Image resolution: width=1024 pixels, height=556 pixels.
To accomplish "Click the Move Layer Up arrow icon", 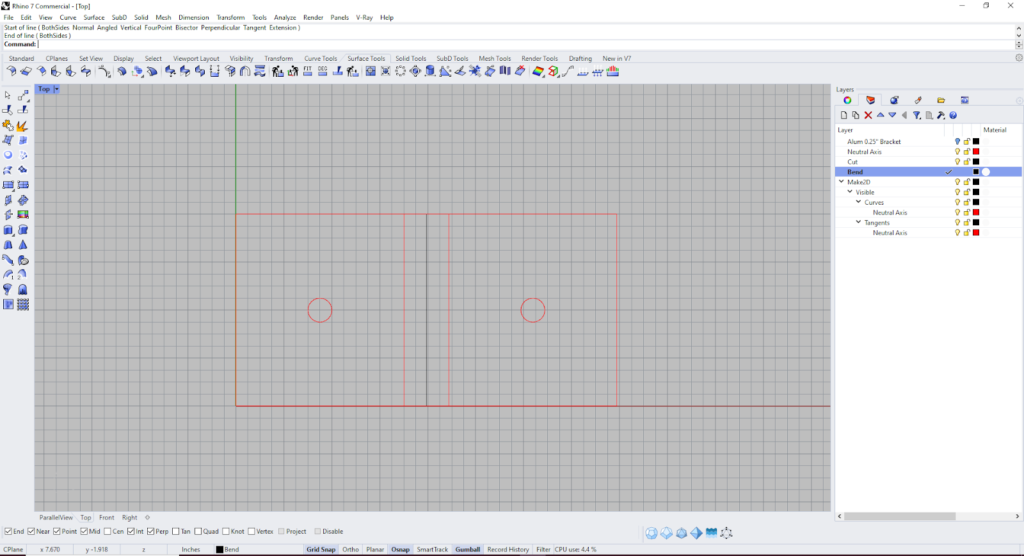I will [880, 115].
